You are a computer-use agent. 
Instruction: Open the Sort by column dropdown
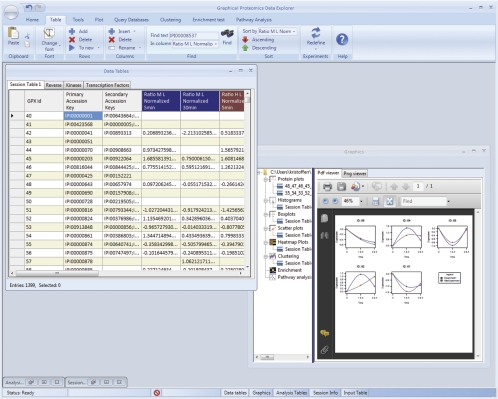tap(278, 31)
